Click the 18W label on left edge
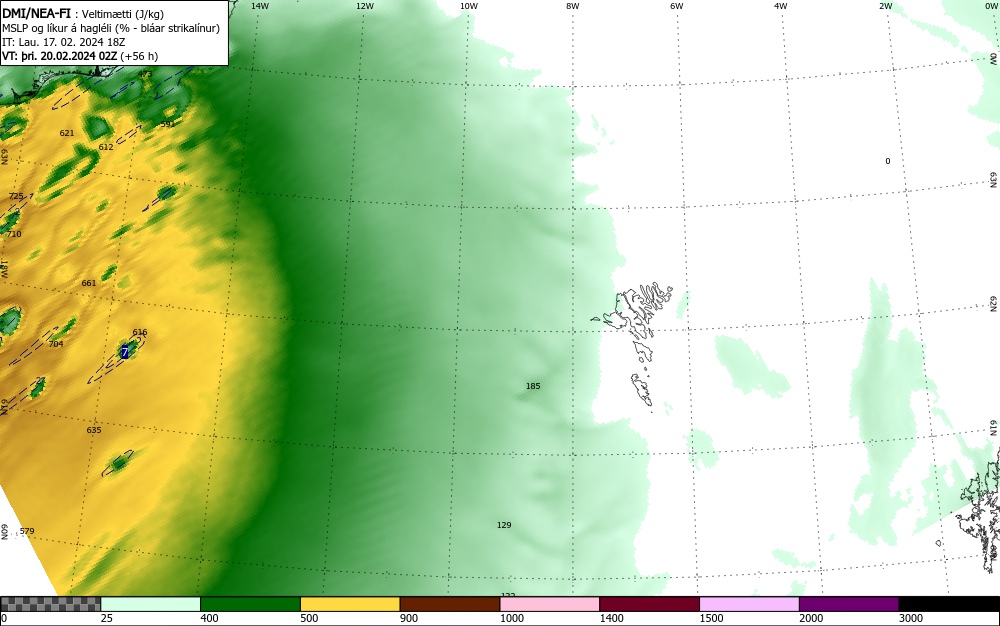This screenshot has width=1000, height=626. [x=4, y=268]
